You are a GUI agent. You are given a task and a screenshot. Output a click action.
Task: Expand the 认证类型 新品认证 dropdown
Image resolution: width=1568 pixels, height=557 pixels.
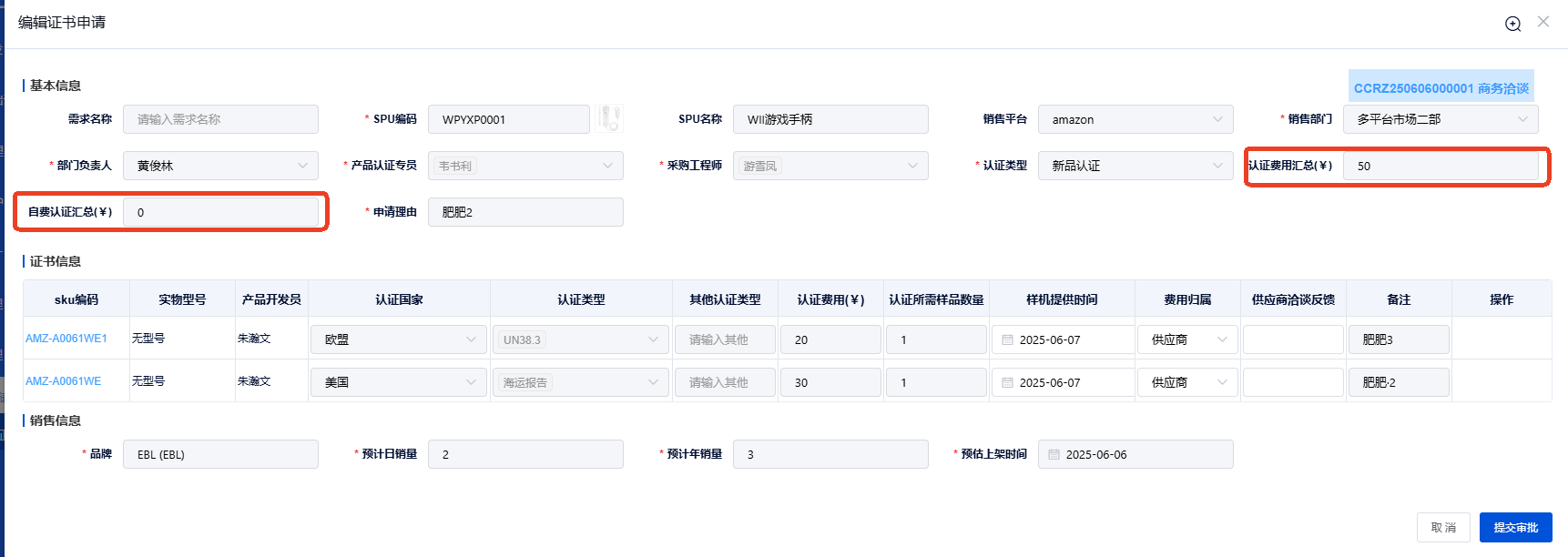1135,166
